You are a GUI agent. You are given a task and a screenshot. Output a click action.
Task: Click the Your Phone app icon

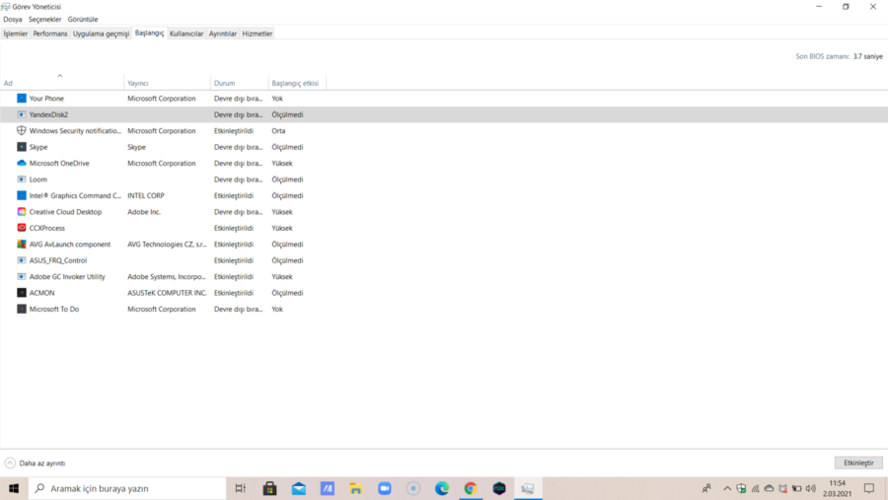pyautogui.click(x=22, y=98)
